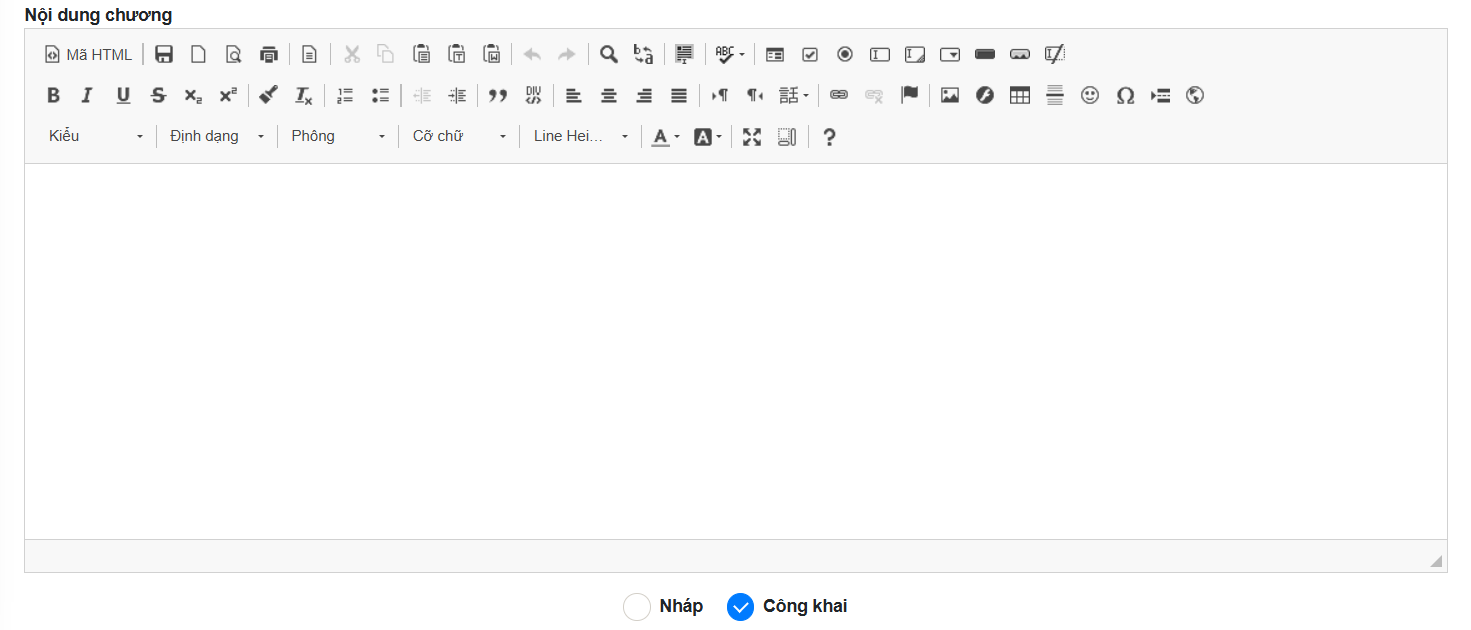Insert a smiley emoticon
The width and height of the screenshot is (1471, 630).
tap(1090, 95)
